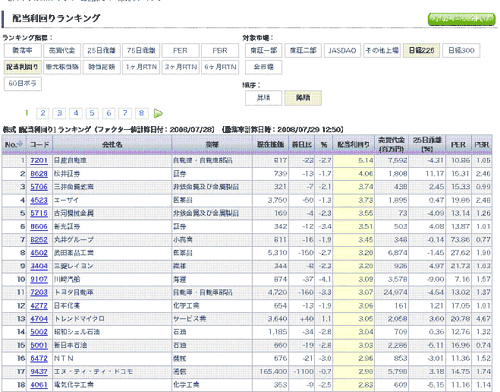Open stock code 4272 link
This screenshot has height=392, width=500.
point(39,306)
